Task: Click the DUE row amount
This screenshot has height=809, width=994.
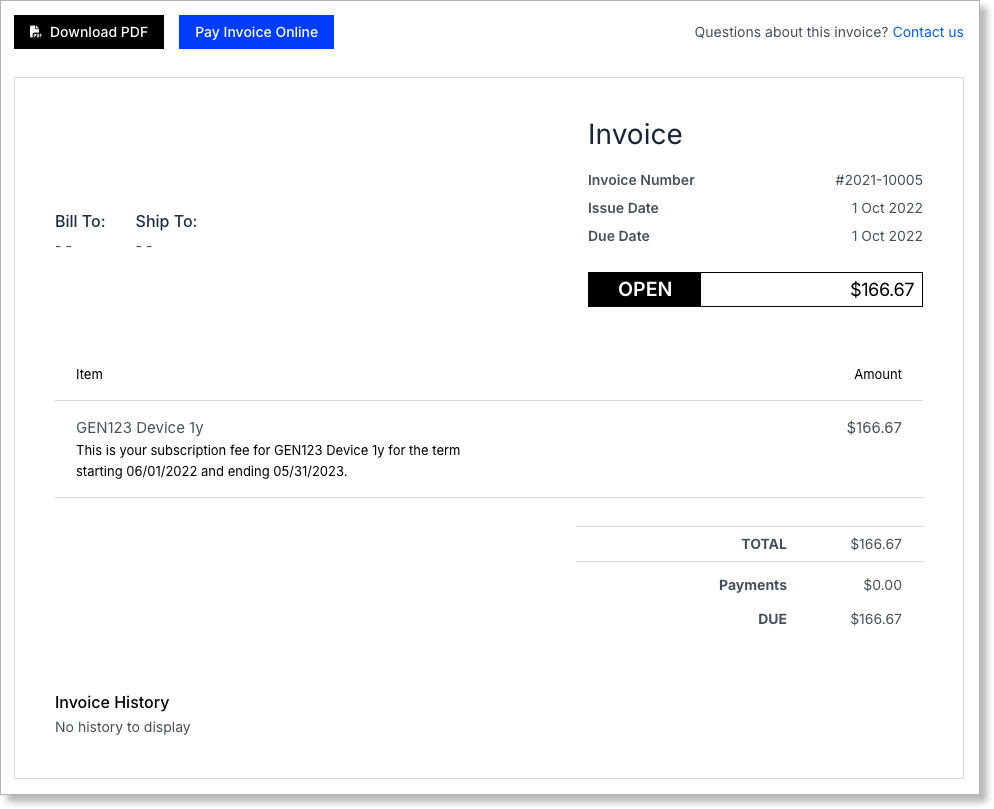Action: pyautogui.click(x=875, y=619)
